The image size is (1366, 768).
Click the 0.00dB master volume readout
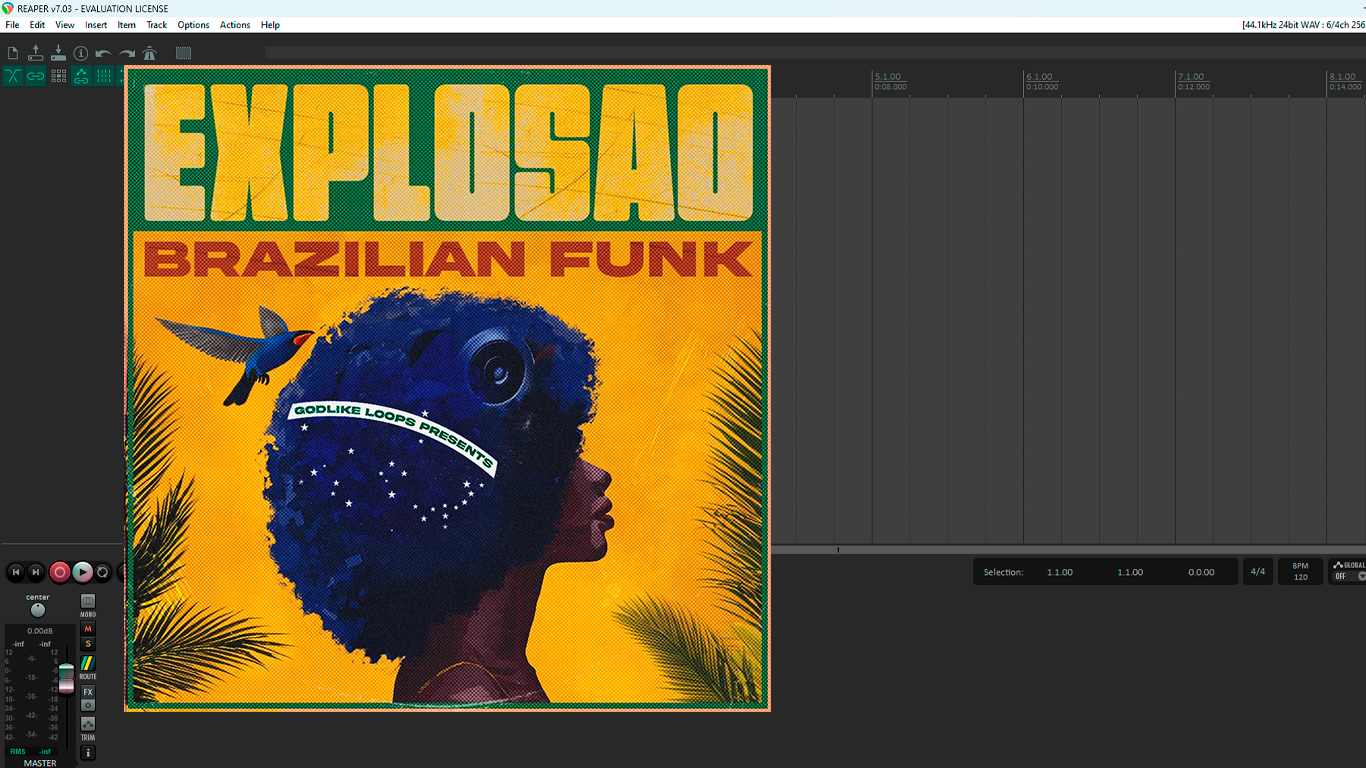click(x=40, y=631)
